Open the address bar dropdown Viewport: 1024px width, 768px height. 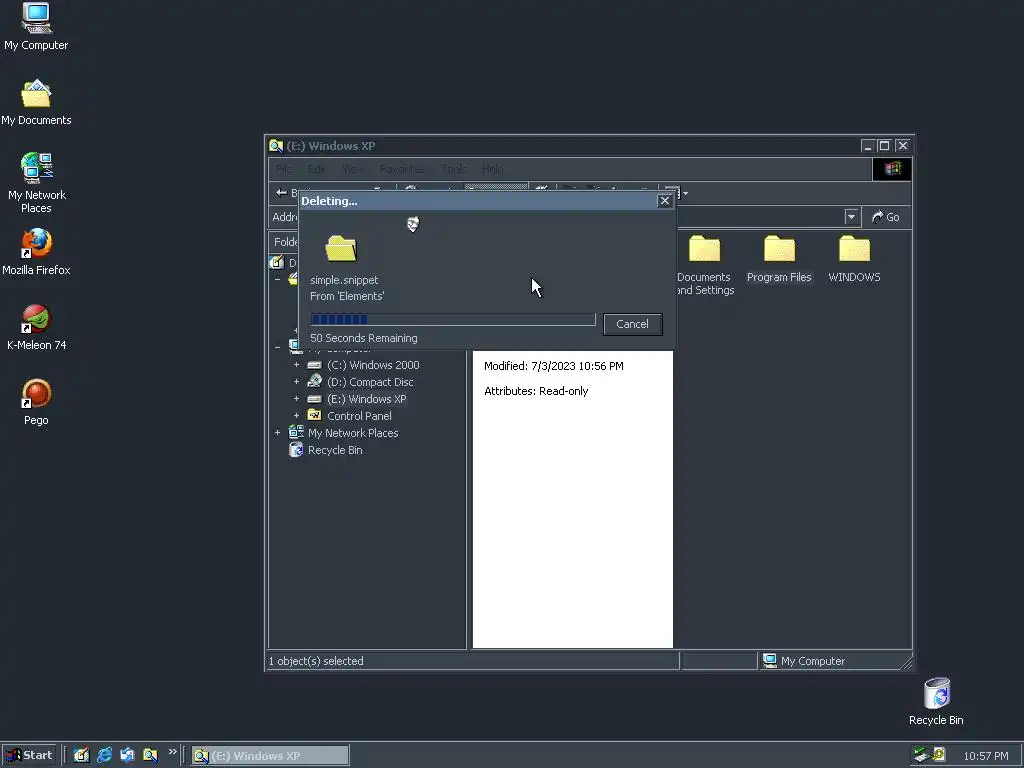tap(851, 217)
